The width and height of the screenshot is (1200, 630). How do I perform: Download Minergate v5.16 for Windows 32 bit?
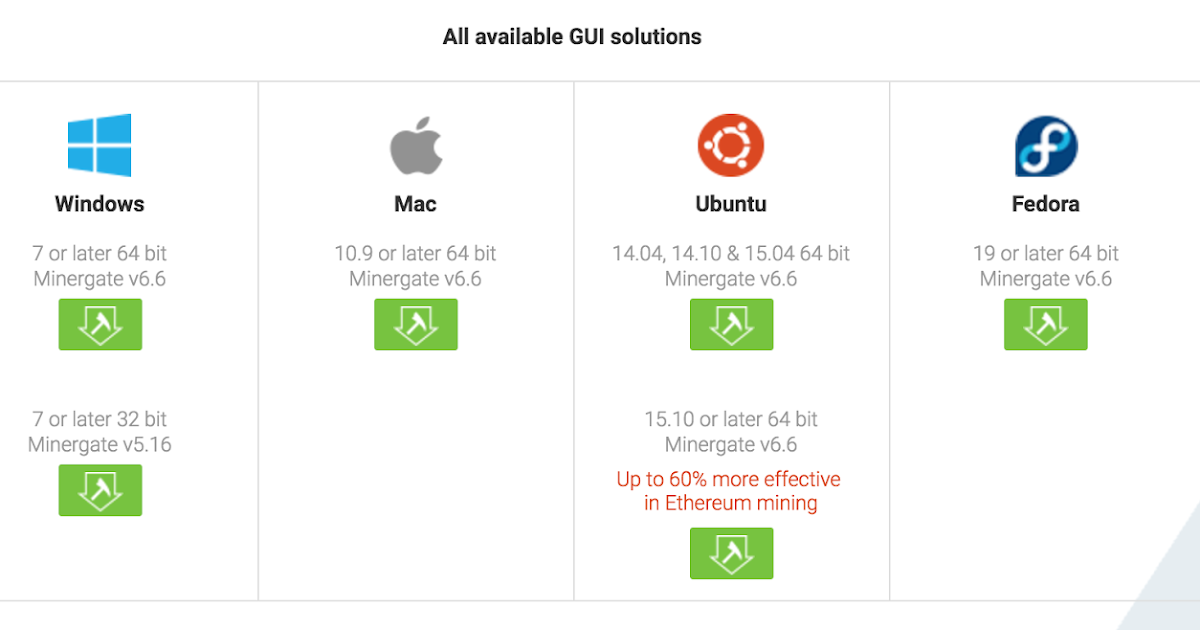[x=100, y=490]
